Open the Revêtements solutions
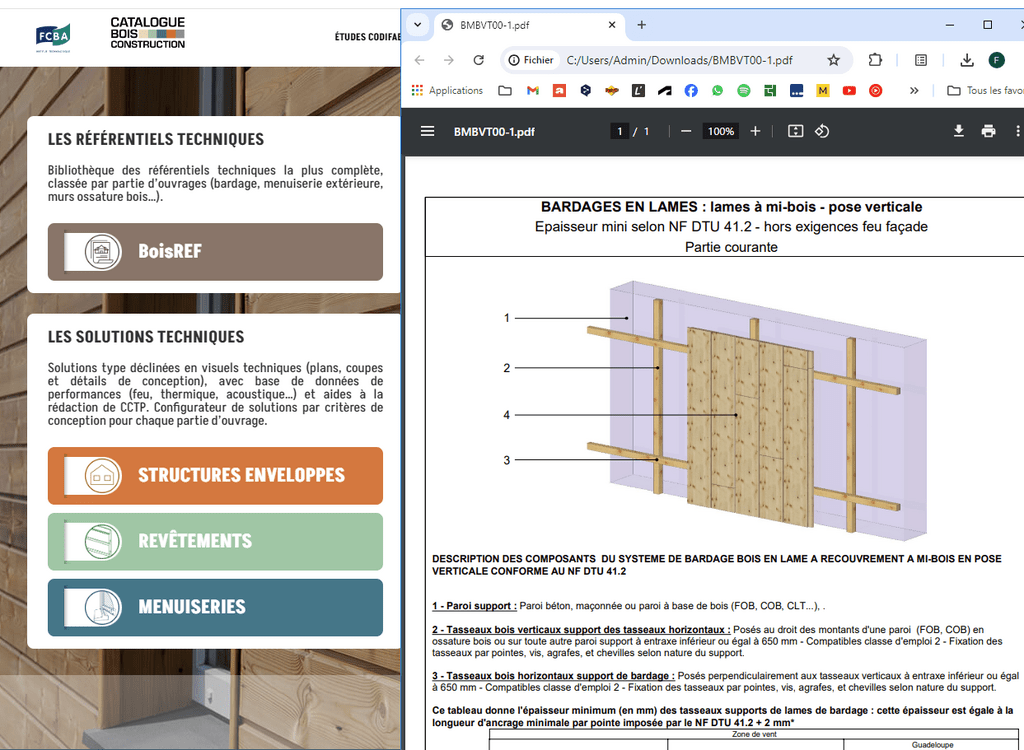This screenshot has width=1024, height=750. [x=215, y=542]
